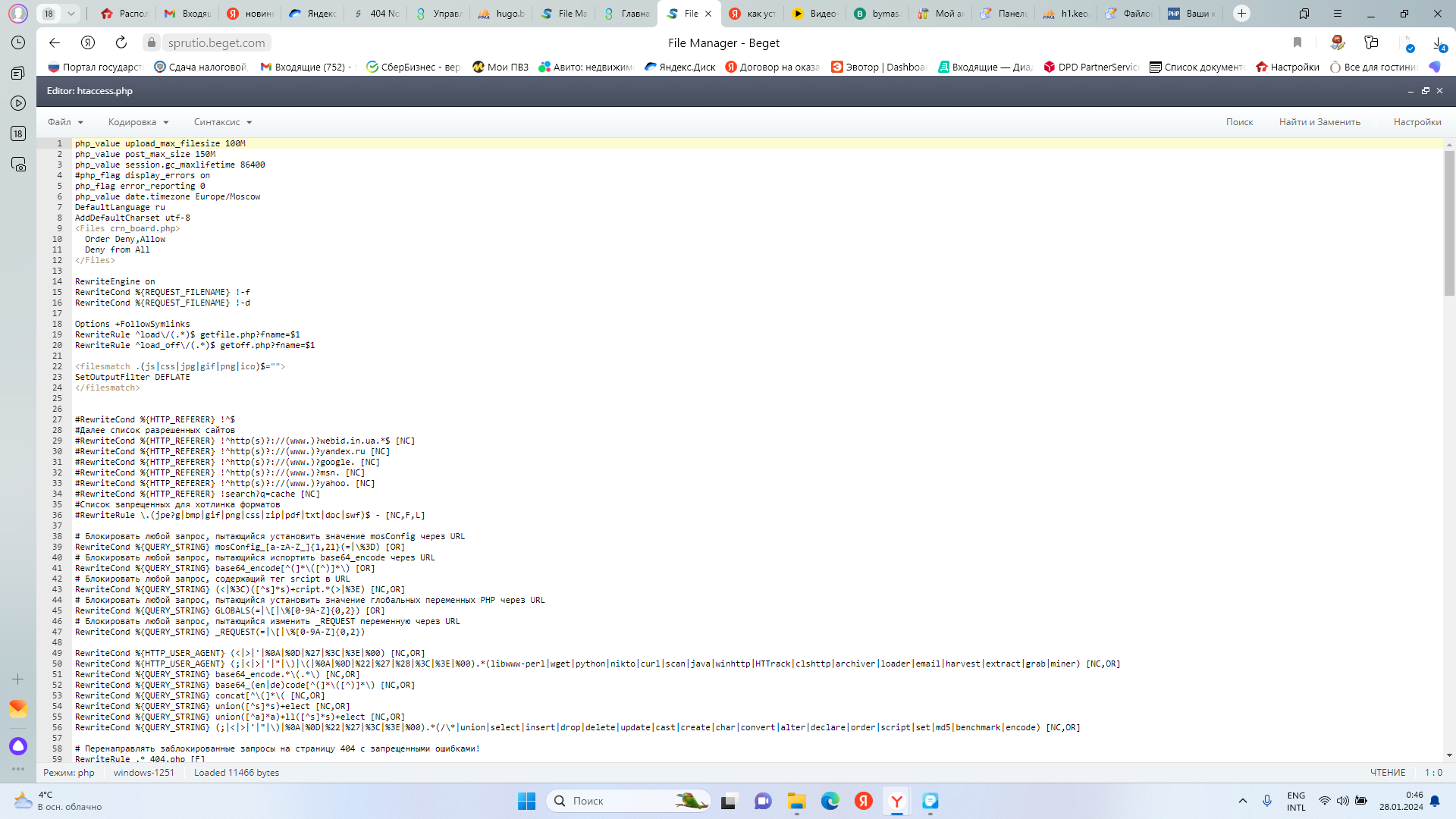The image size is (1456, 819).
Task: Open the browser history clock icon in sidebar
Action: (x=18, y=42)
